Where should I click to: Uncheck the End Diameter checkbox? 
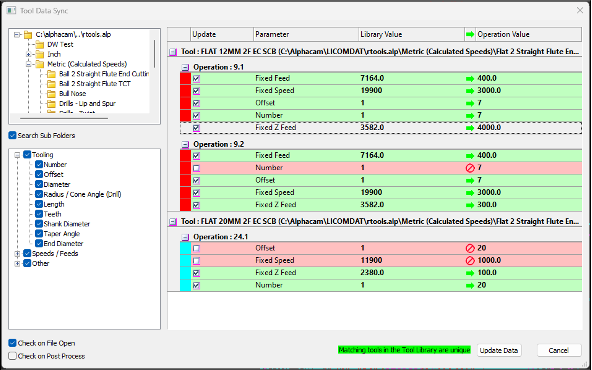[x=39, y=244]
